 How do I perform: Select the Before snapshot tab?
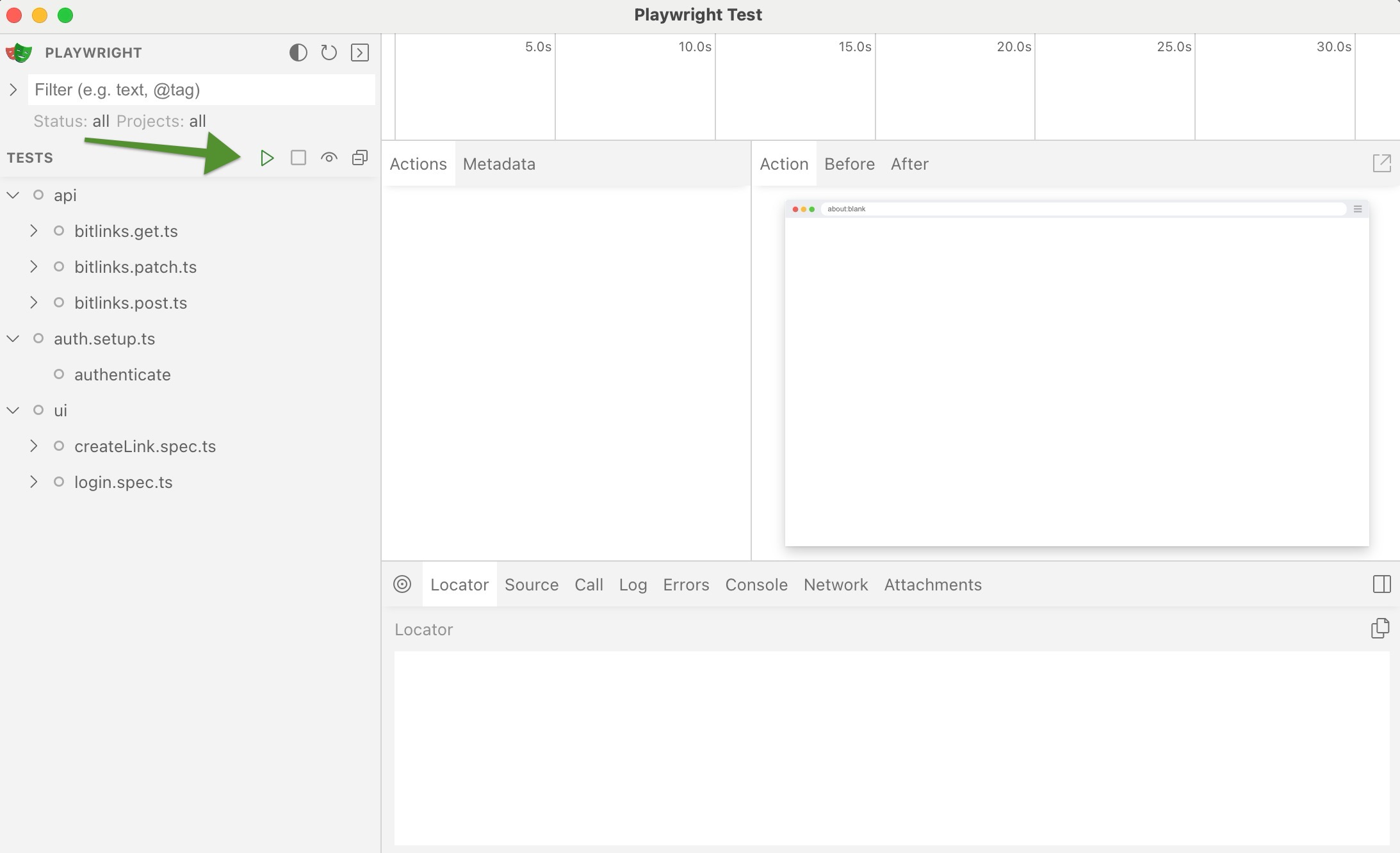pos(849,164)
